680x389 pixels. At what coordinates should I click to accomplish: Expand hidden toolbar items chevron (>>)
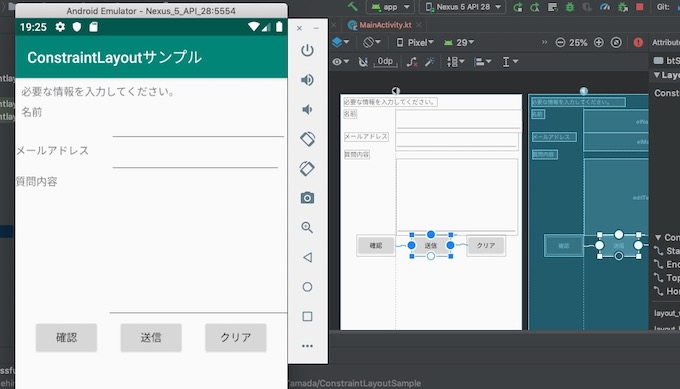click(544, 42)
